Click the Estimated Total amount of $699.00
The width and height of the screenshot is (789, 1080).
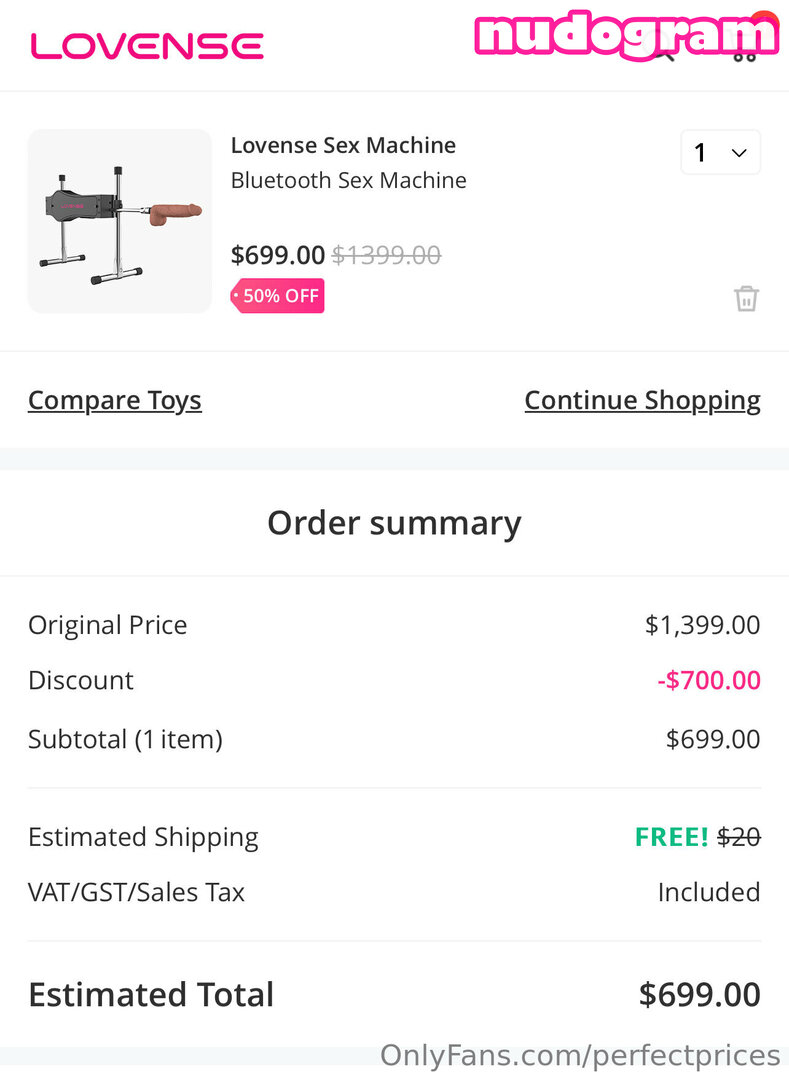tap(699, 994)
